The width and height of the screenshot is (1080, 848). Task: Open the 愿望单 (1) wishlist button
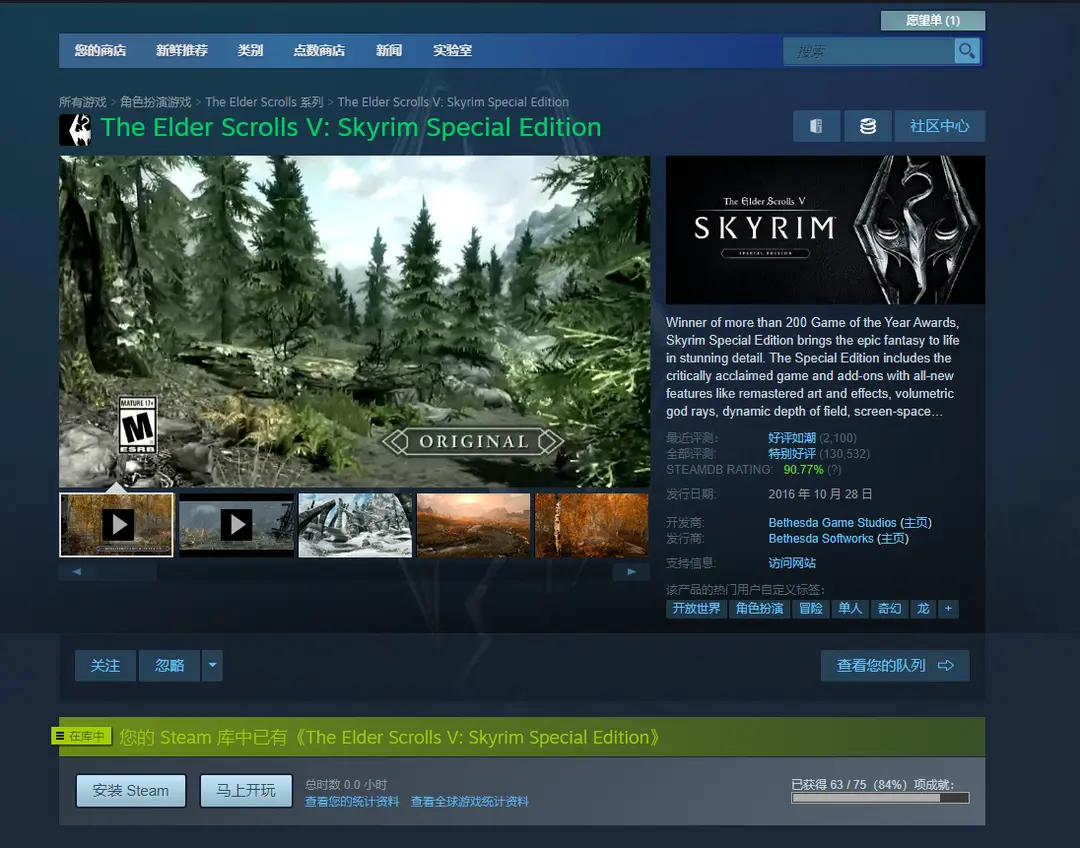tap(933, 21)
